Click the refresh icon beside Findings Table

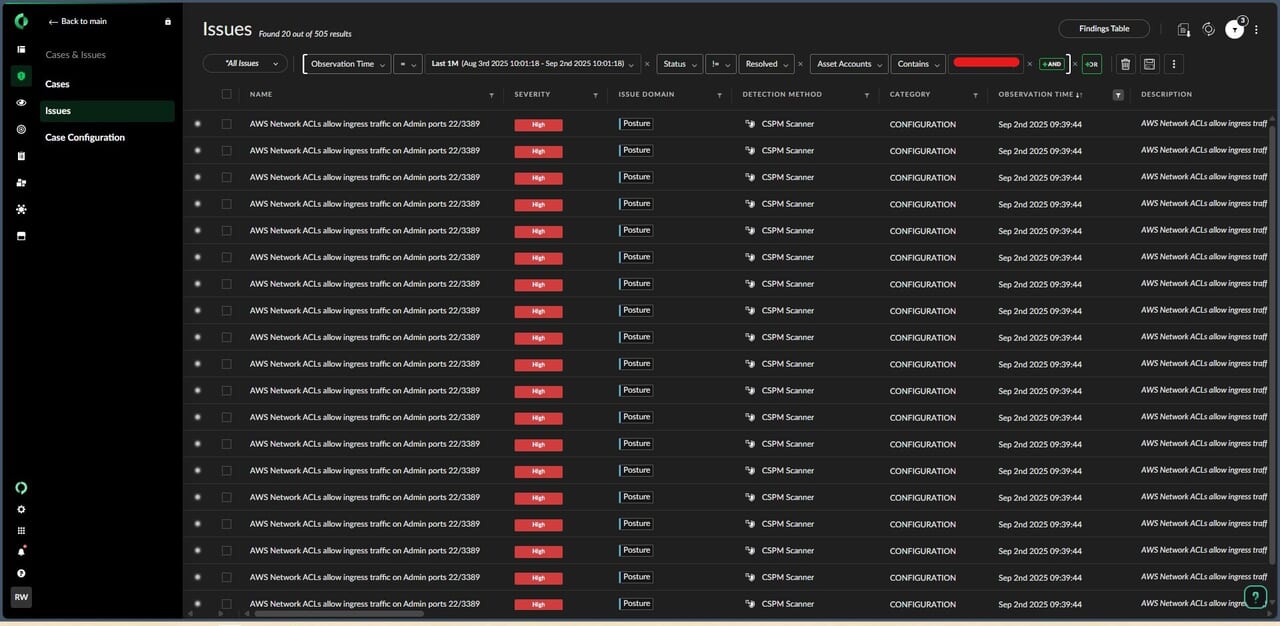1208,30
